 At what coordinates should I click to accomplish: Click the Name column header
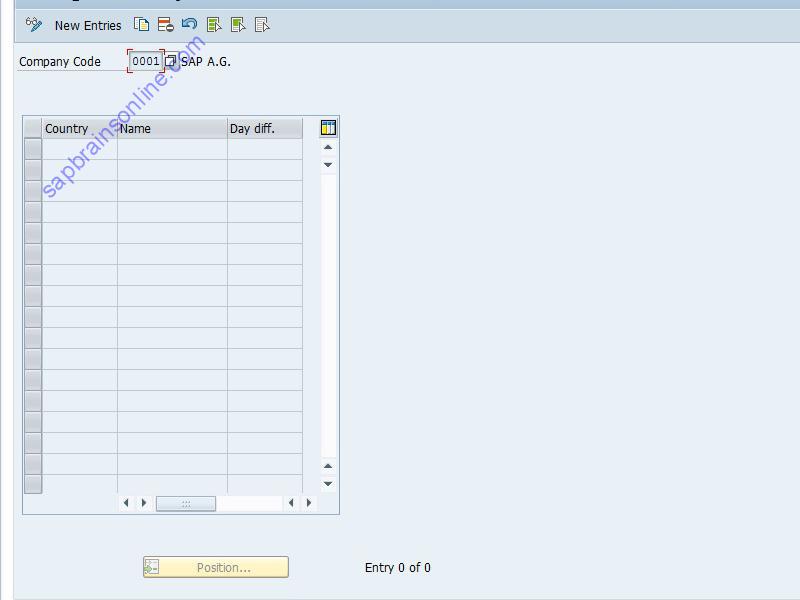pyautogui.click(x=172, y=128)
